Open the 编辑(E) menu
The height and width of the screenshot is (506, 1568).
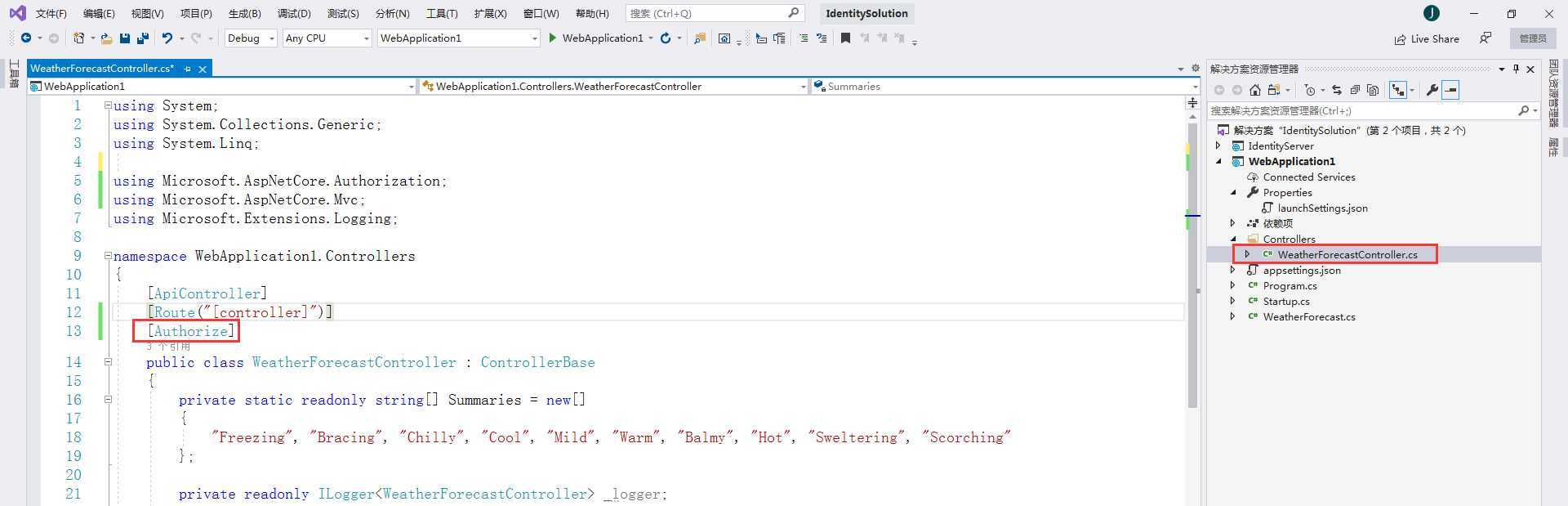pos(99,13)
